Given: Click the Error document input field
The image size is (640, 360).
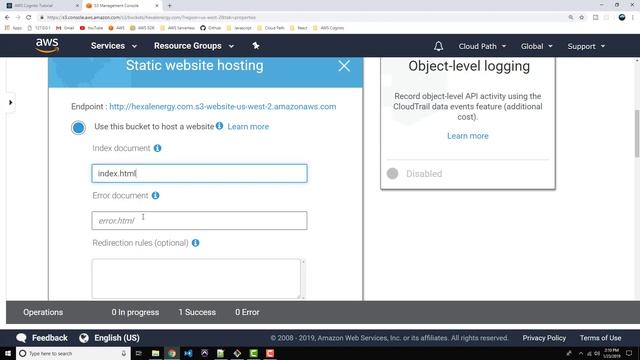Looking at the screenshot, I should [200, 220].
